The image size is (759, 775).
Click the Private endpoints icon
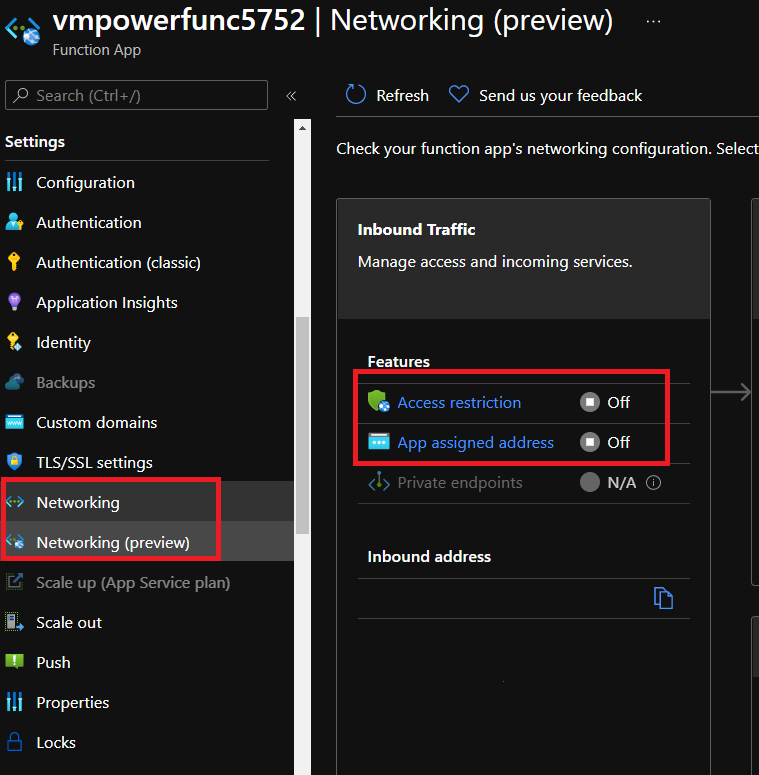click(379, 481)
